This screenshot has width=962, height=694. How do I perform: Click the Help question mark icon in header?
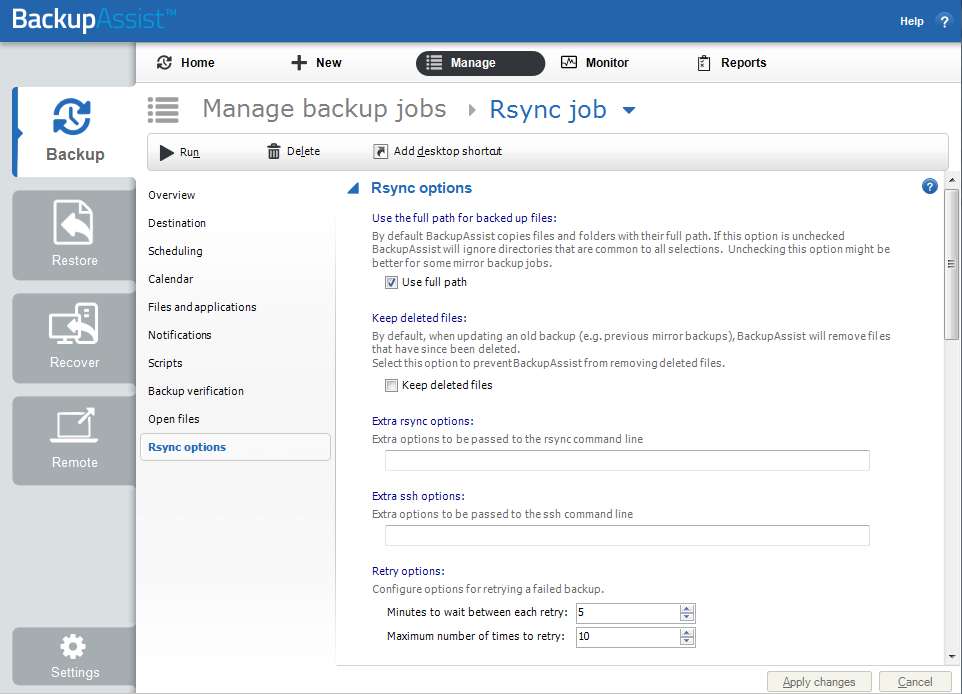(944, 21)
